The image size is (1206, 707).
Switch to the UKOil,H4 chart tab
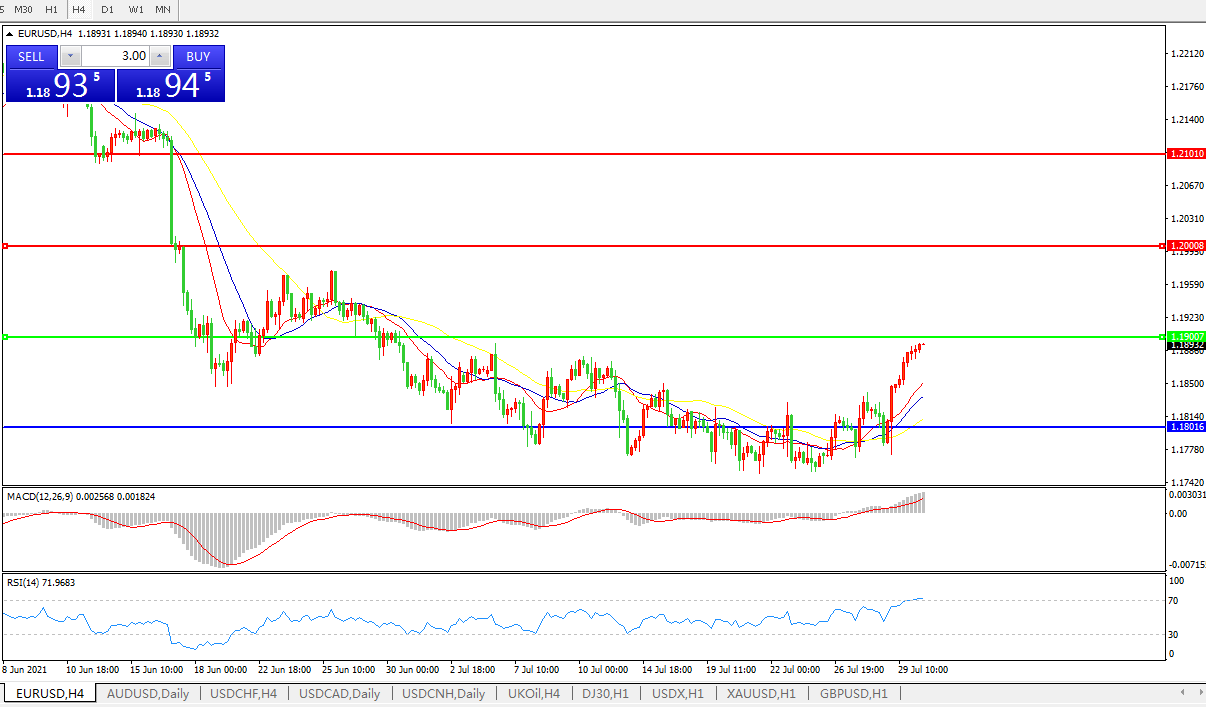click(534, 694)
